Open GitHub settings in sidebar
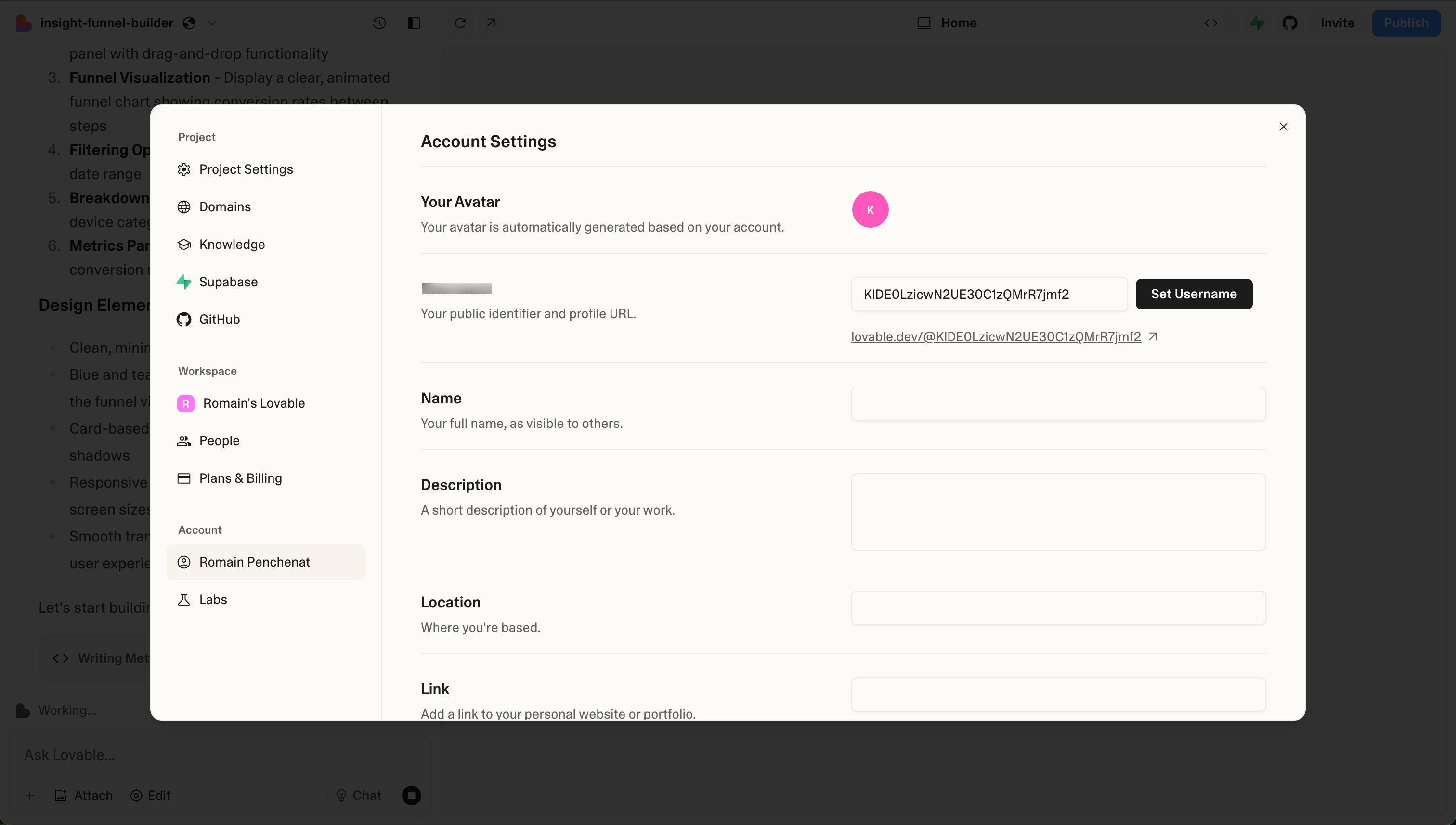The image size is (1456, 825). (219, 320)
